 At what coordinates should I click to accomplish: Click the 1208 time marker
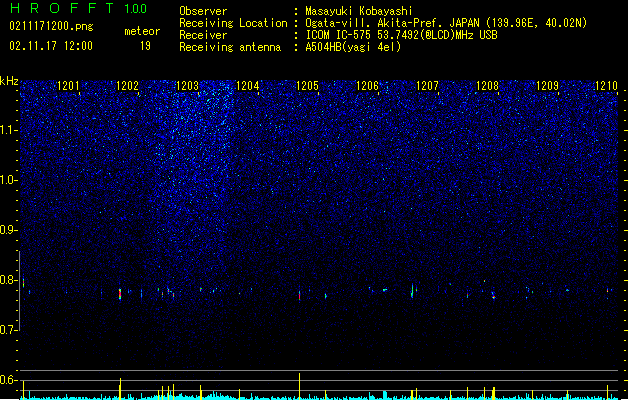487,85
